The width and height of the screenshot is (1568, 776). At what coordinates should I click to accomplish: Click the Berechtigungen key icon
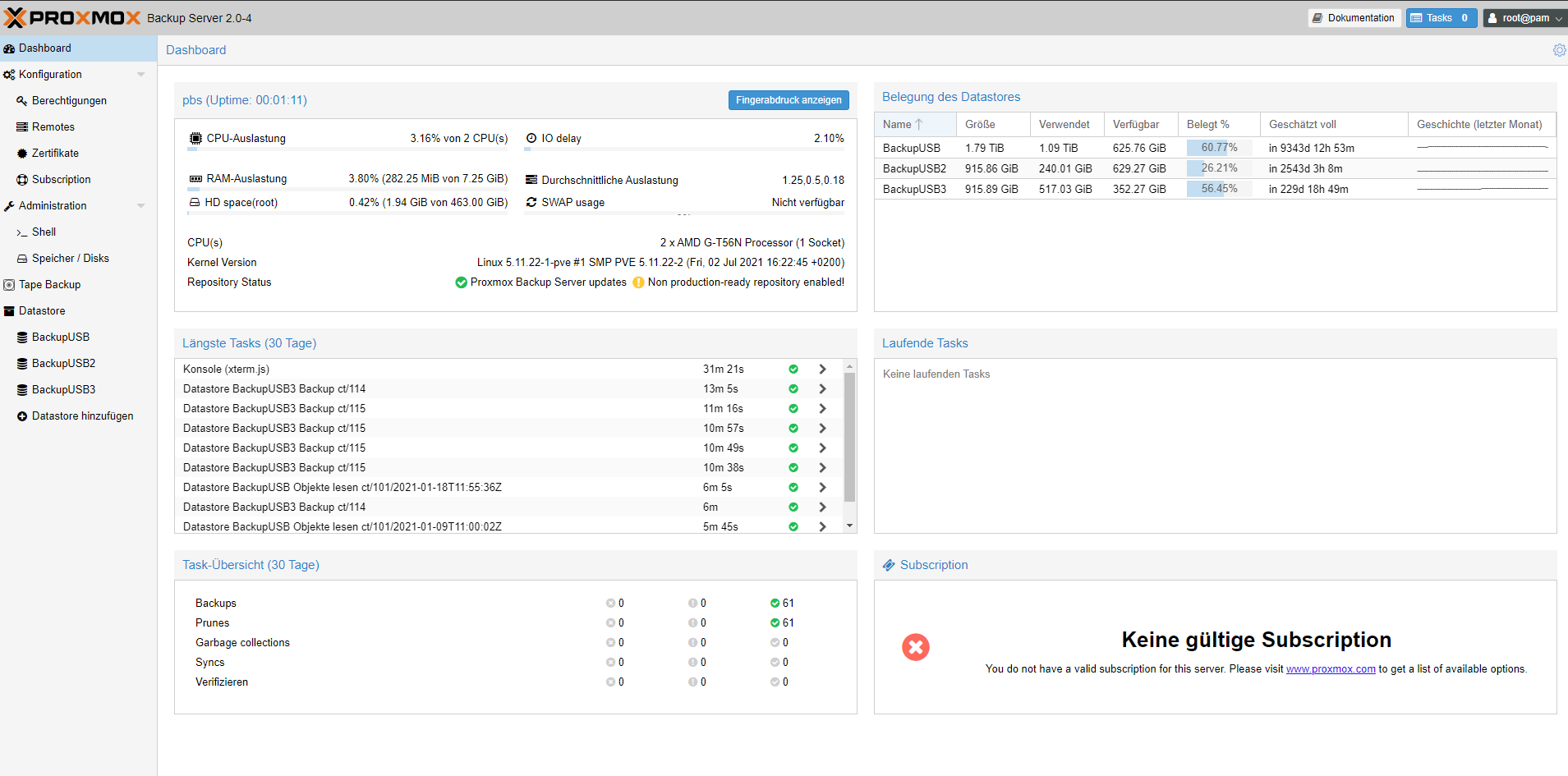pyautogui.click(x=22, y=101)
